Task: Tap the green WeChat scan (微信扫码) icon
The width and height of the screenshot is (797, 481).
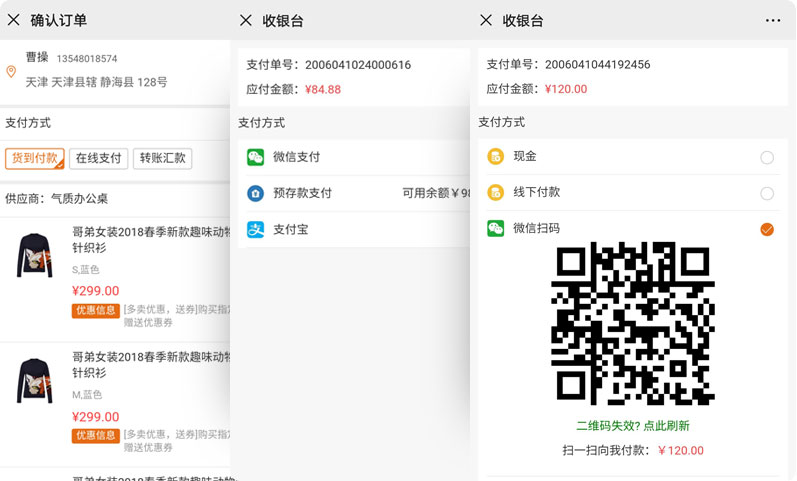Action: coord(495,229)
